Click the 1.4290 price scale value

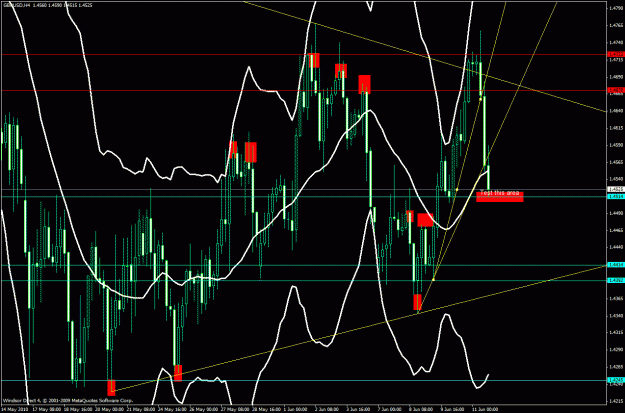pyautogui.click(x=614, y=350)
